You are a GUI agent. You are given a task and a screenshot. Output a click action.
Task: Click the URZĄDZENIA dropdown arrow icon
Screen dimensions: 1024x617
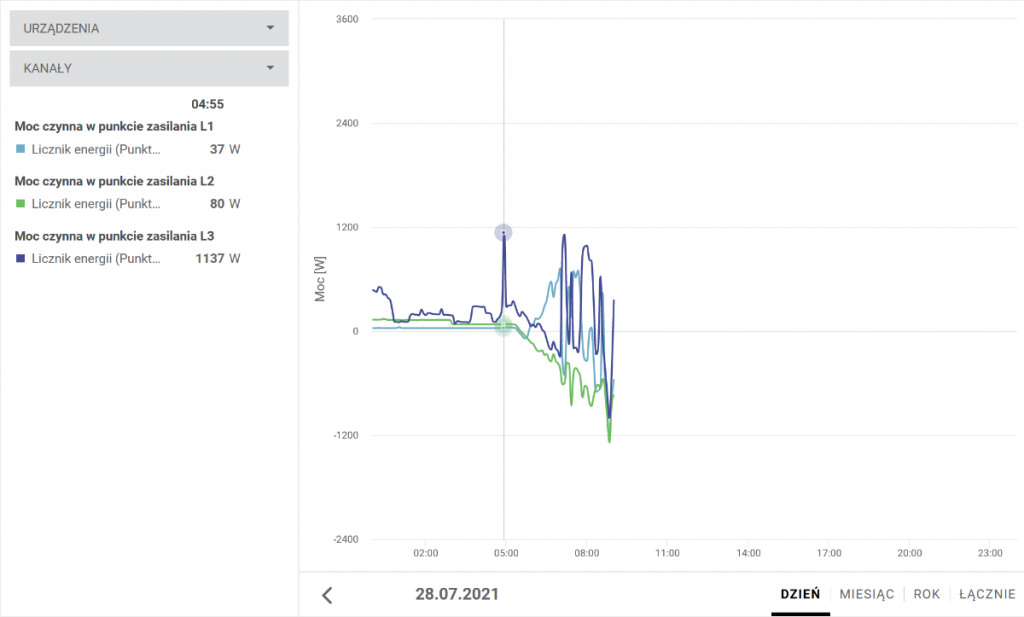270,28
